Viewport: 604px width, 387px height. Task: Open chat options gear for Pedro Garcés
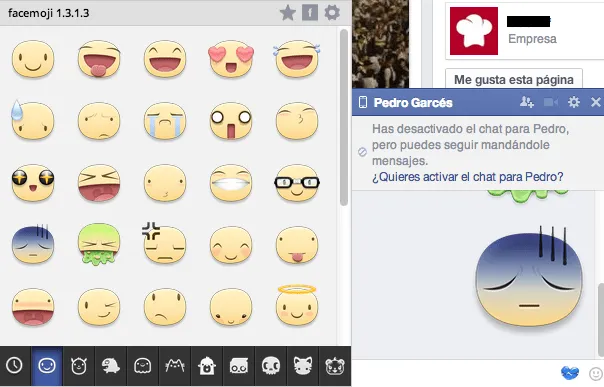pyautogui.click(x=574, y=102)
